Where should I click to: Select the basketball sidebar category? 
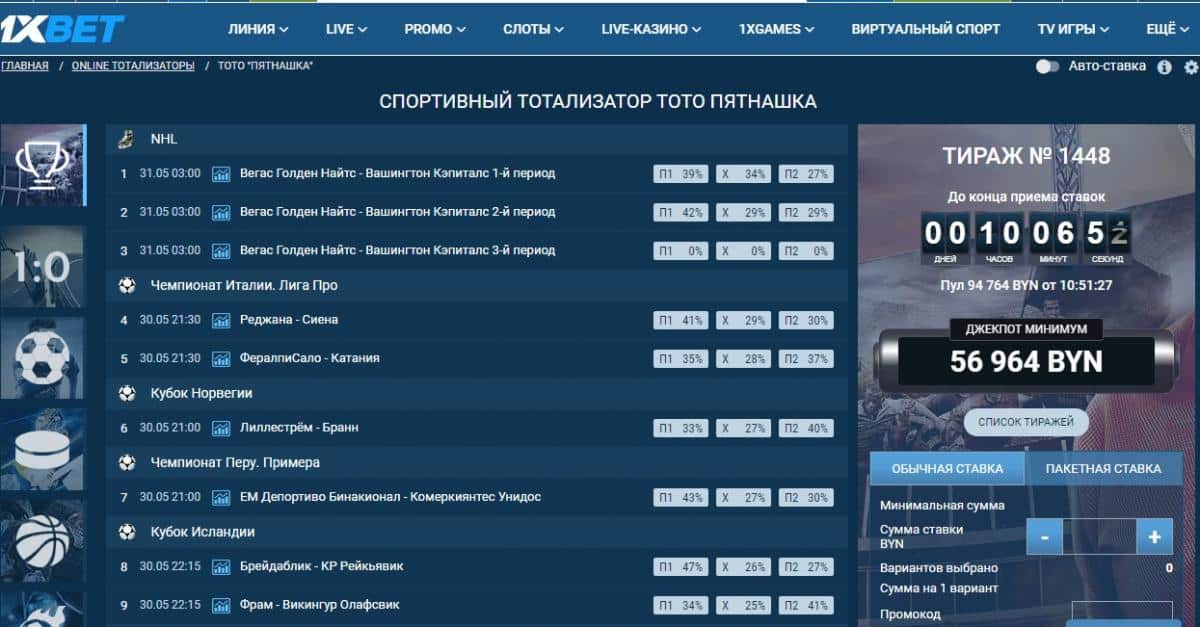tap(43, 541)
